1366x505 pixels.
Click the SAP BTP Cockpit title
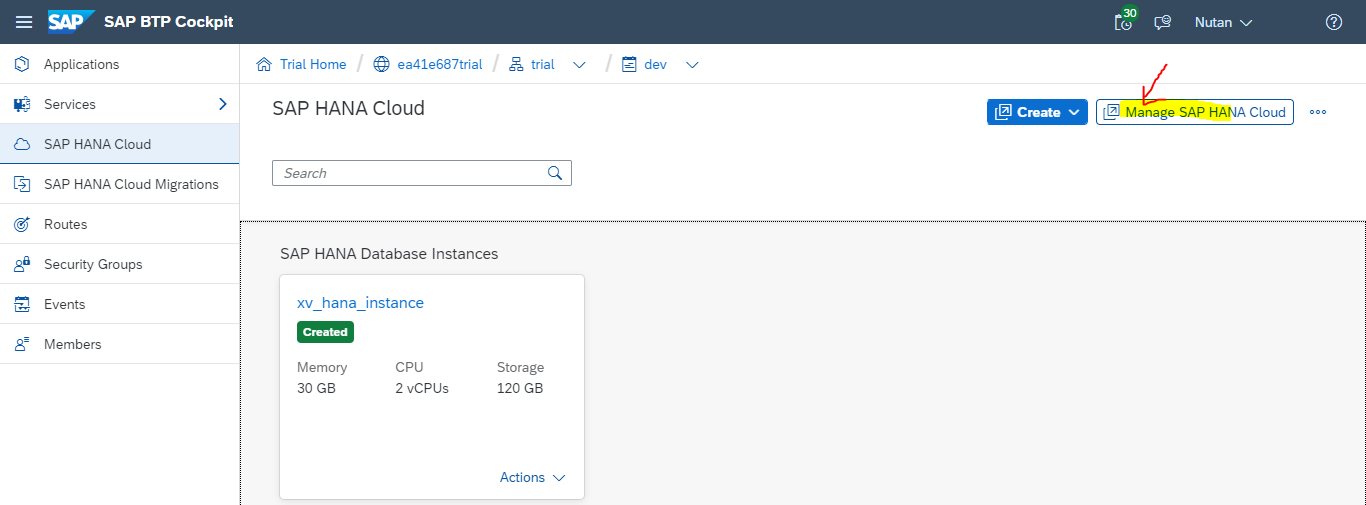[x=169, y=22]
